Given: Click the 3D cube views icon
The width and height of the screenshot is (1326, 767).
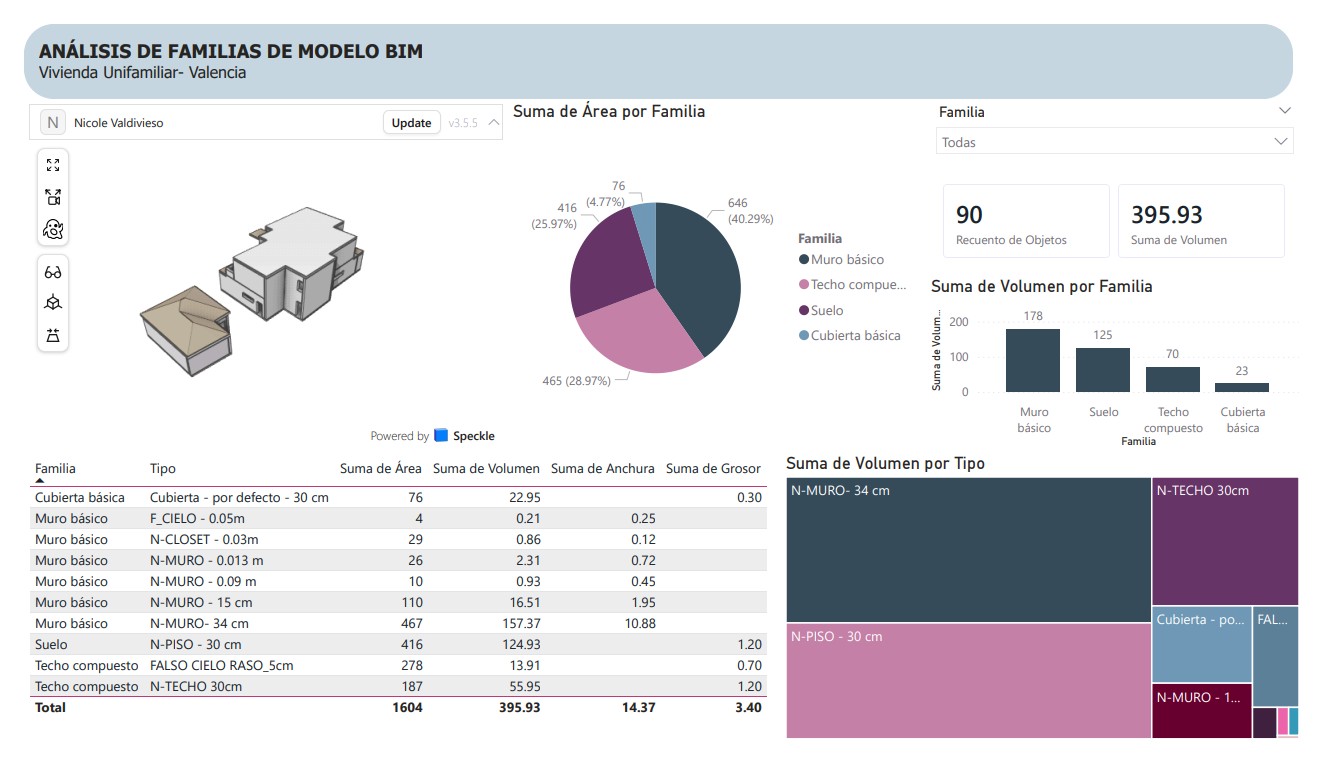Looking at the screenshot, I should point(53,303).
